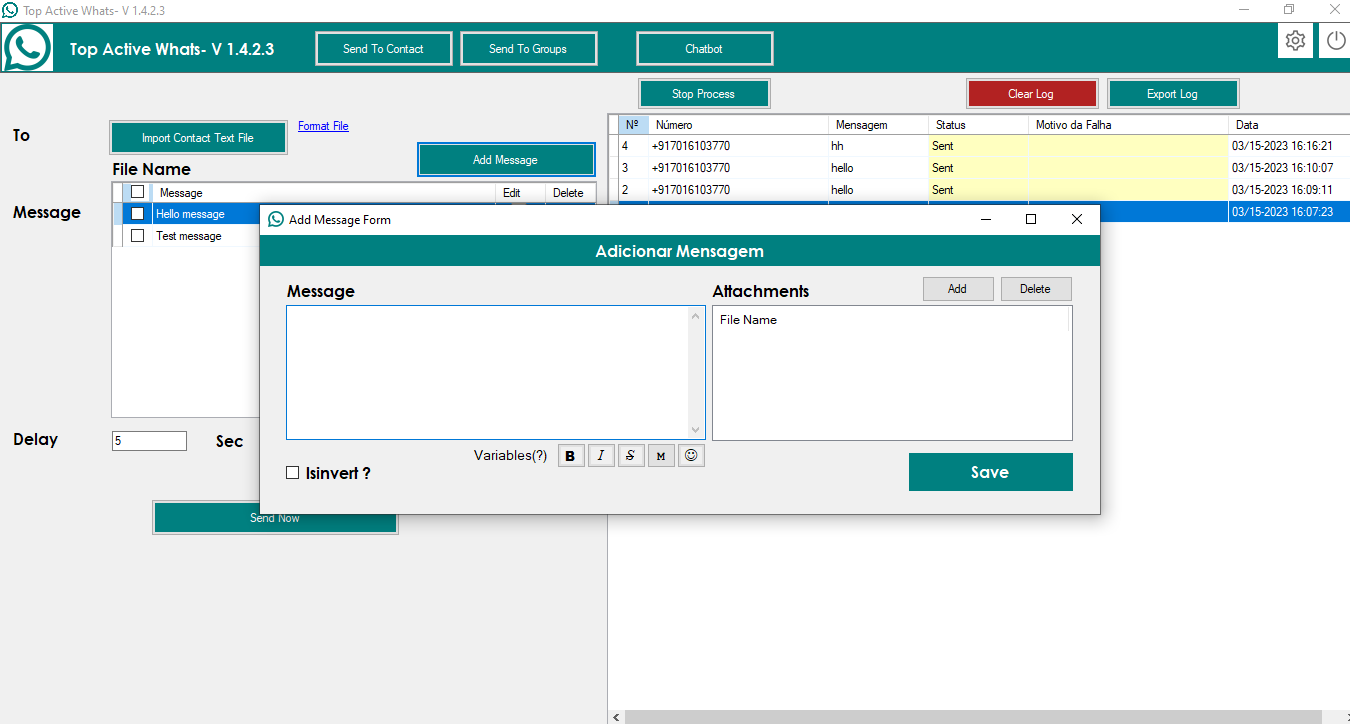Apply italic formatting to the message
Image resolution: width=1350 pixels, height=724 pixels.
click(600, 456)
